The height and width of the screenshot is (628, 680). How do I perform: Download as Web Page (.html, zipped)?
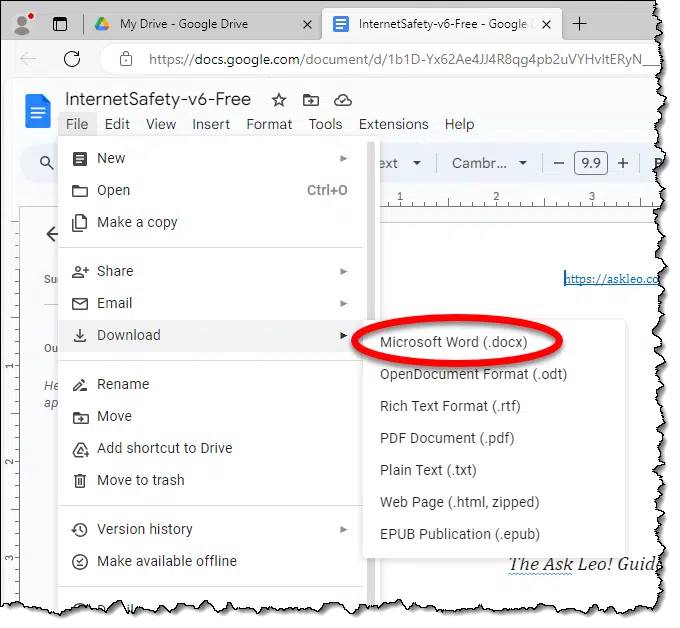point(494,503)
